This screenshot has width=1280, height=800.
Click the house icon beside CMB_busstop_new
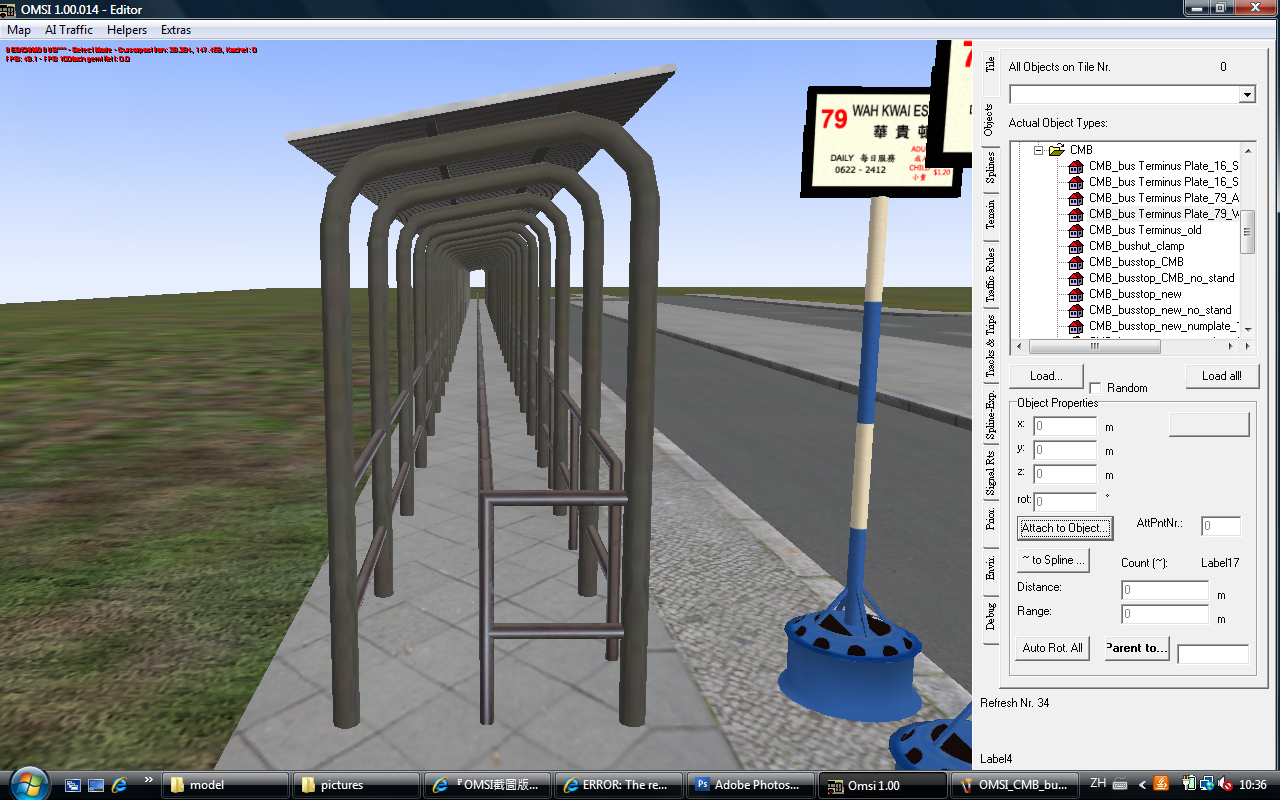pyautogui.click(x=1076, y=294)
